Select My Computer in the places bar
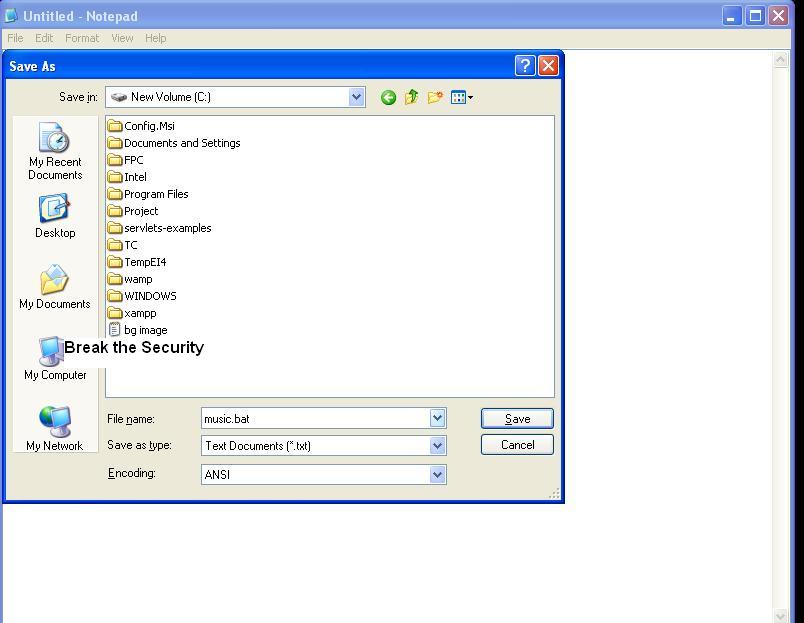 tap(55, 358)
